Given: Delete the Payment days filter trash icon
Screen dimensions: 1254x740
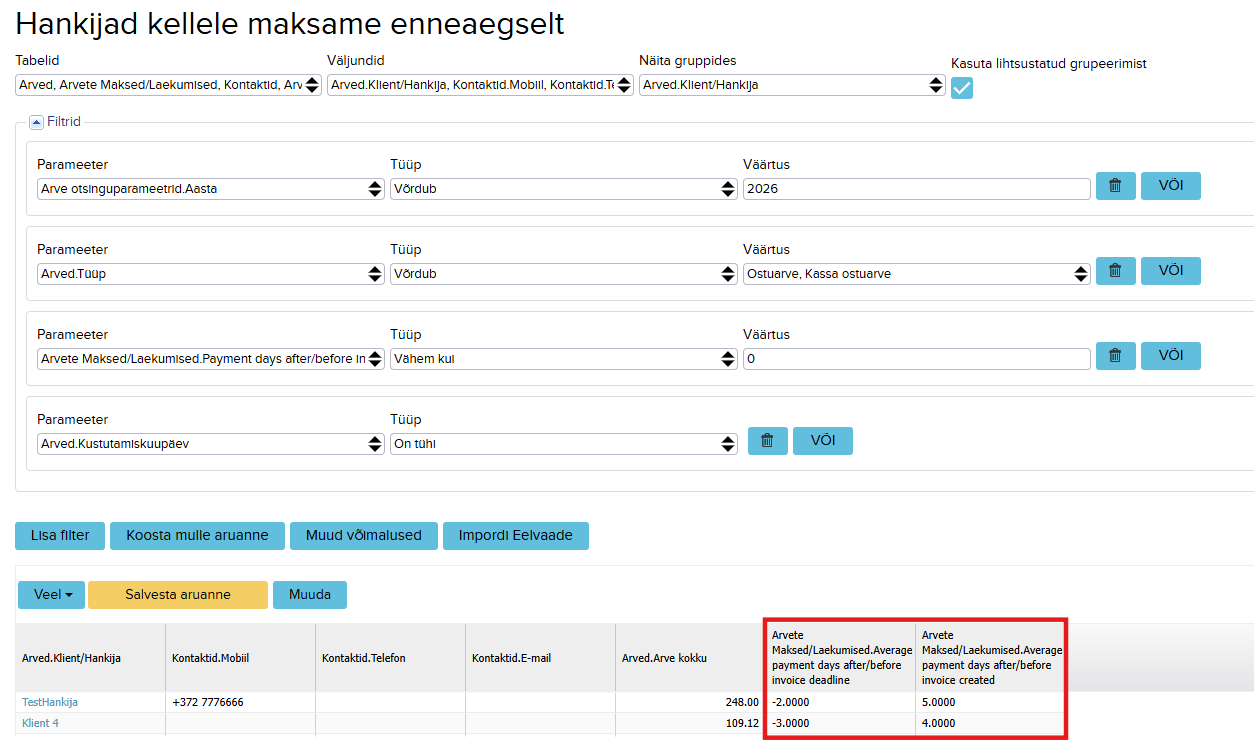Looking at the screenshot, I should point(1115,356).
